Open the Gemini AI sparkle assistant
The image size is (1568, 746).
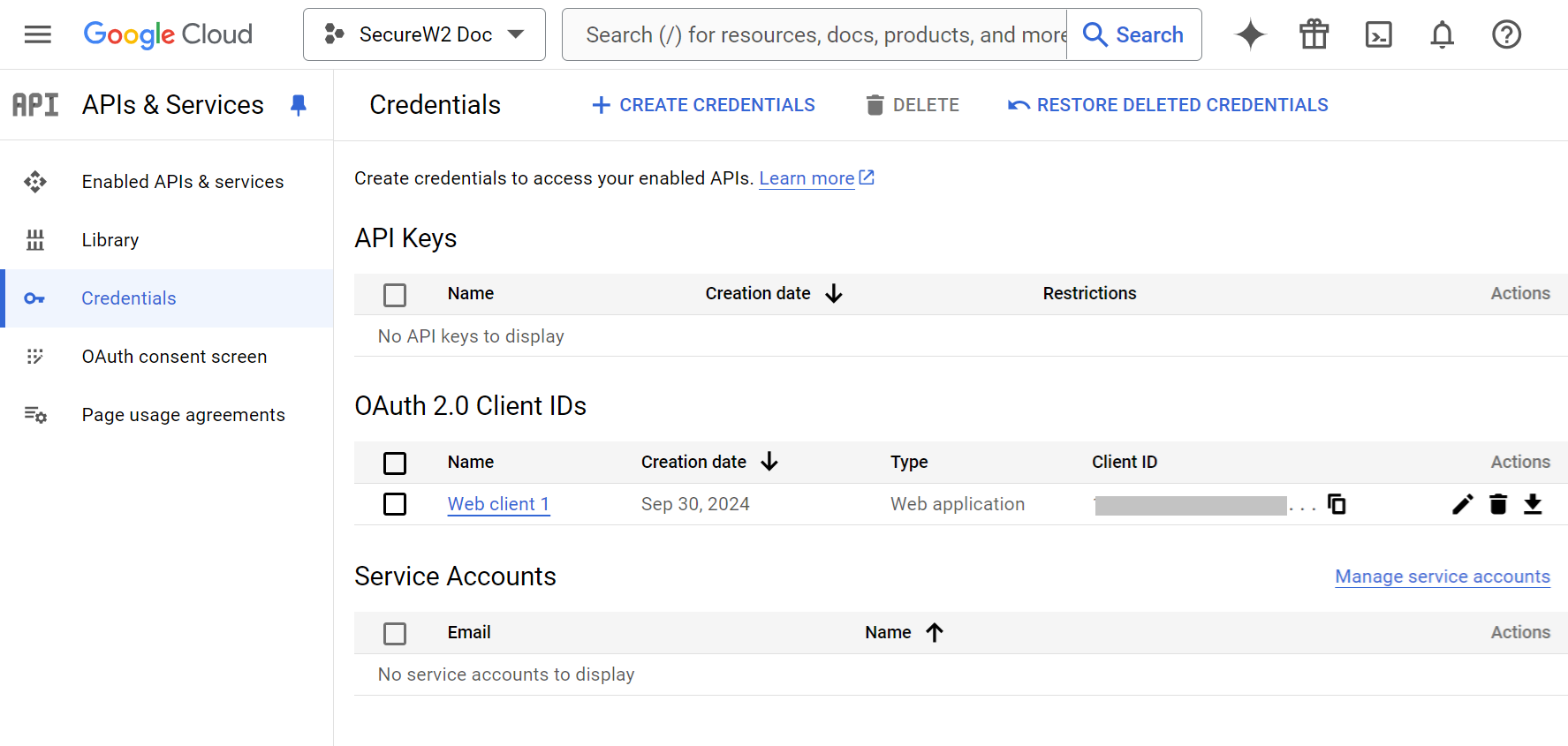coord(1250,34)
